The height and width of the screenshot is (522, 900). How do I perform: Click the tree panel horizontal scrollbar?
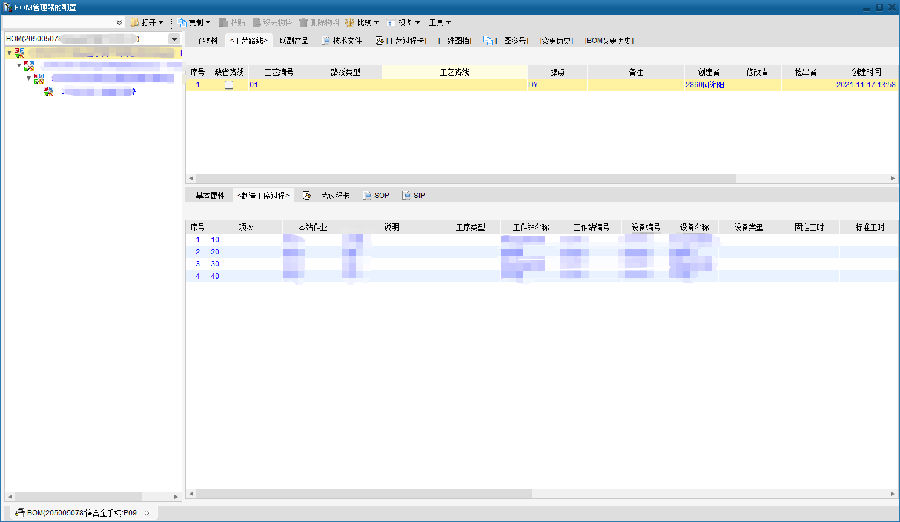point(78,496)
